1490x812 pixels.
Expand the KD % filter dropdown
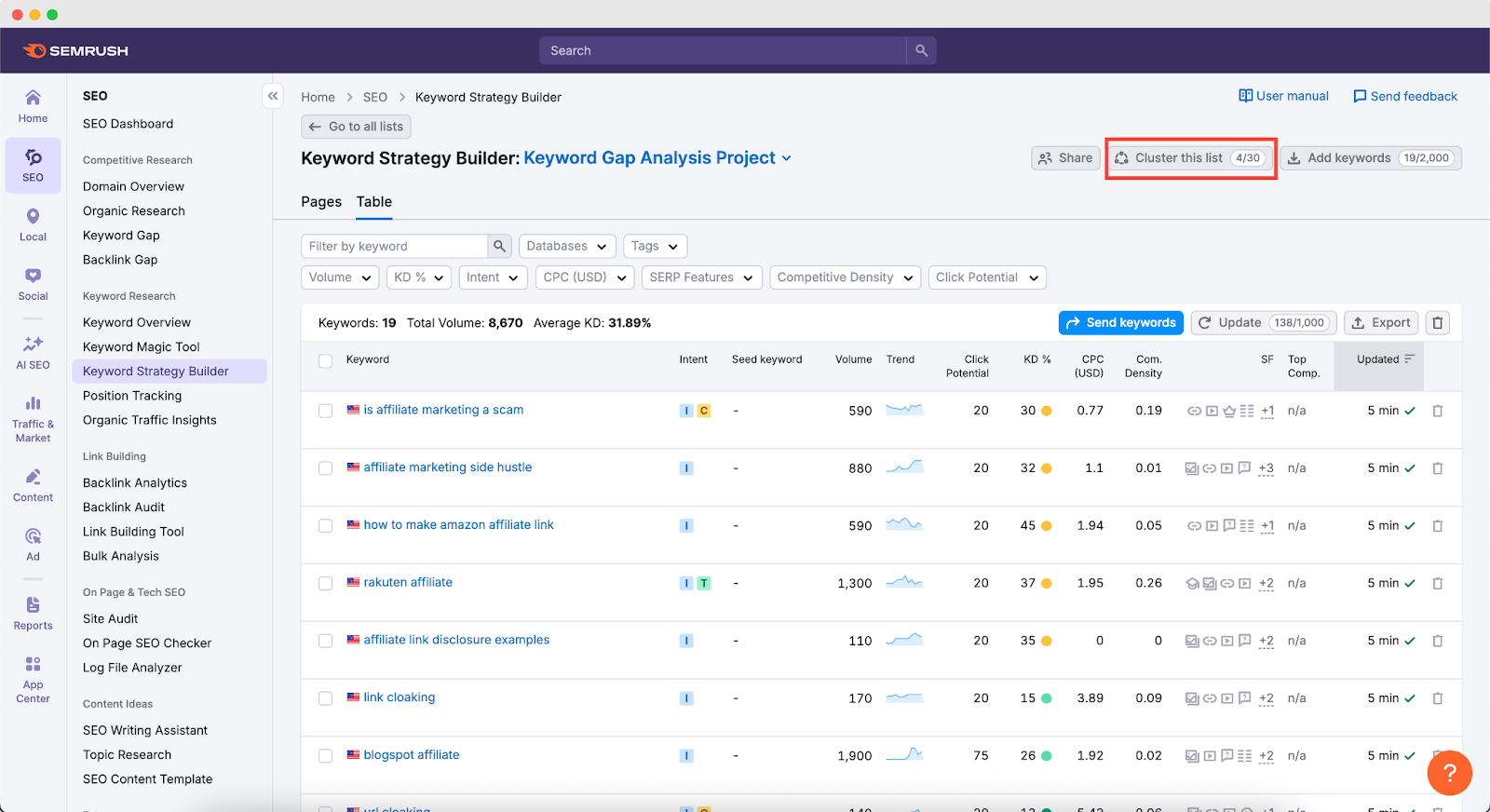point(419,277)
